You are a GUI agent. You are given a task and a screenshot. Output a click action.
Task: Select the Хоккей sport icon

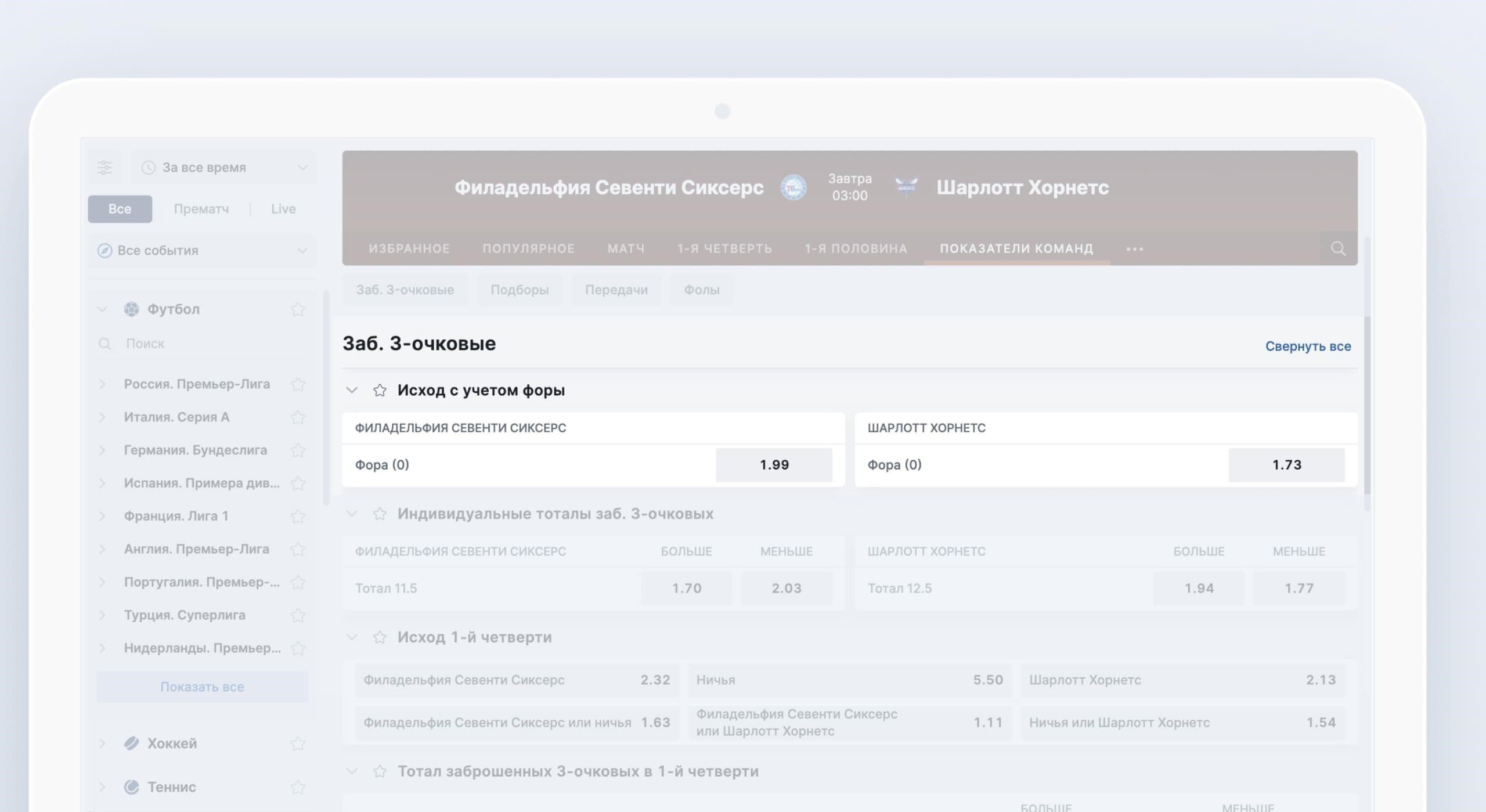(x=132, y=743)
